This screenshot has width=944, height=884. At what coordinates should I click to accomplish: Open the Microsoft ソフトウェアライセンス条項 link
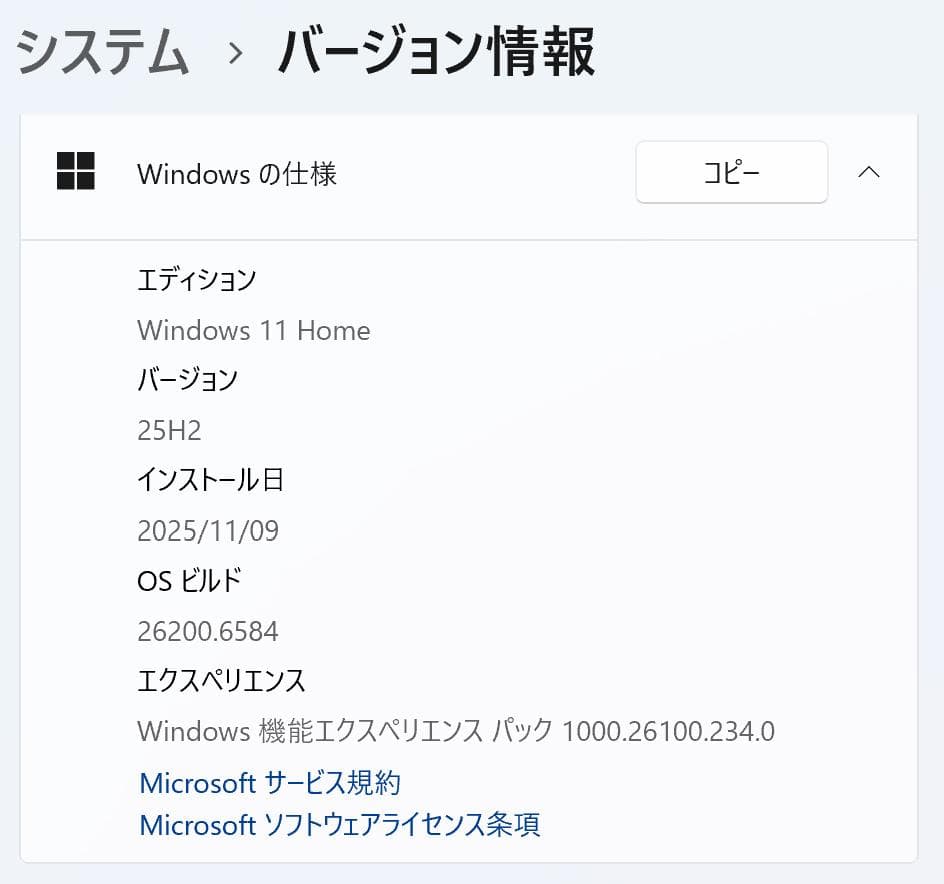point(339,825)
